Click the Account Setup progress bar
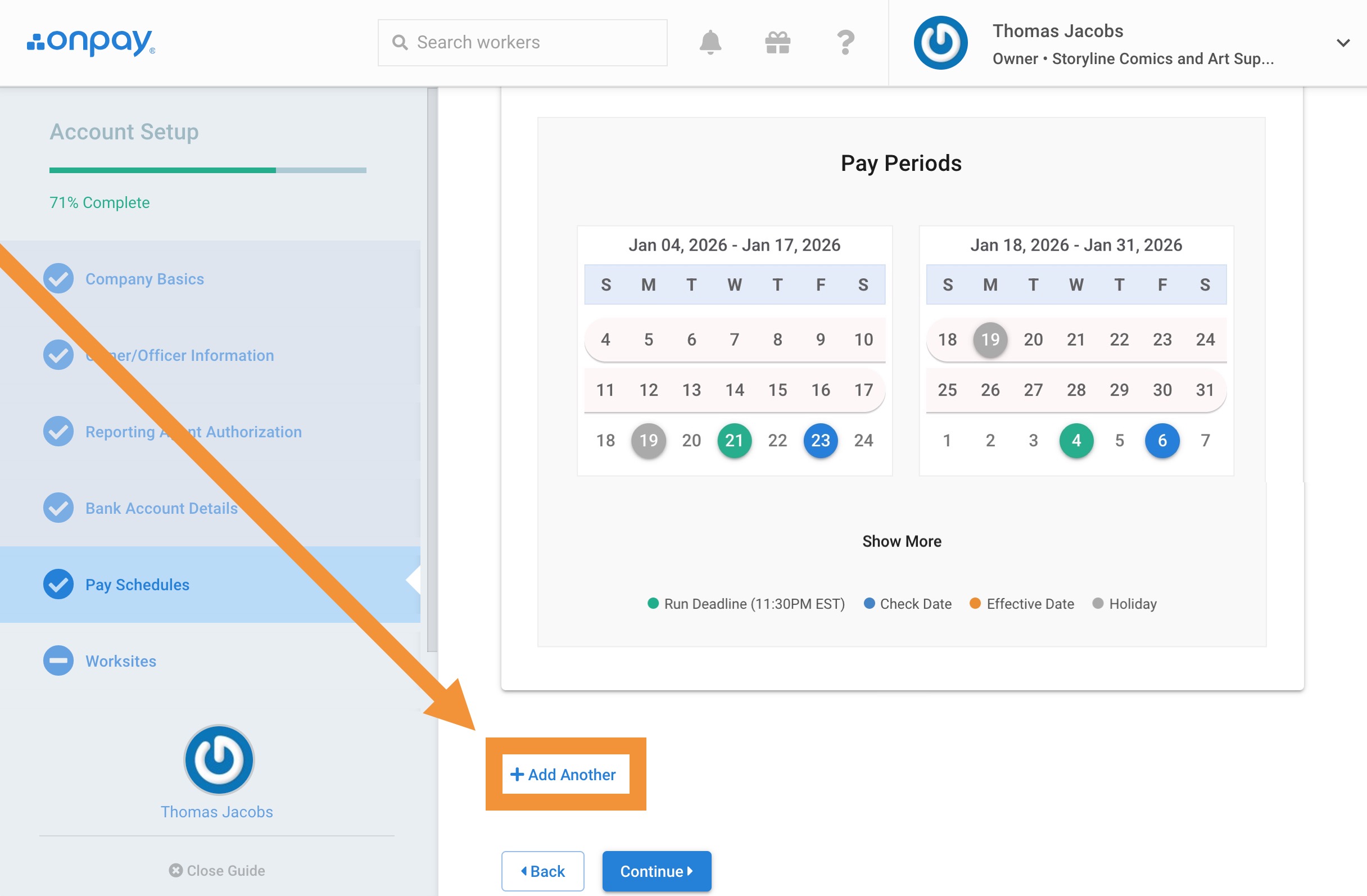1367x896 pixels. [207, 170]
